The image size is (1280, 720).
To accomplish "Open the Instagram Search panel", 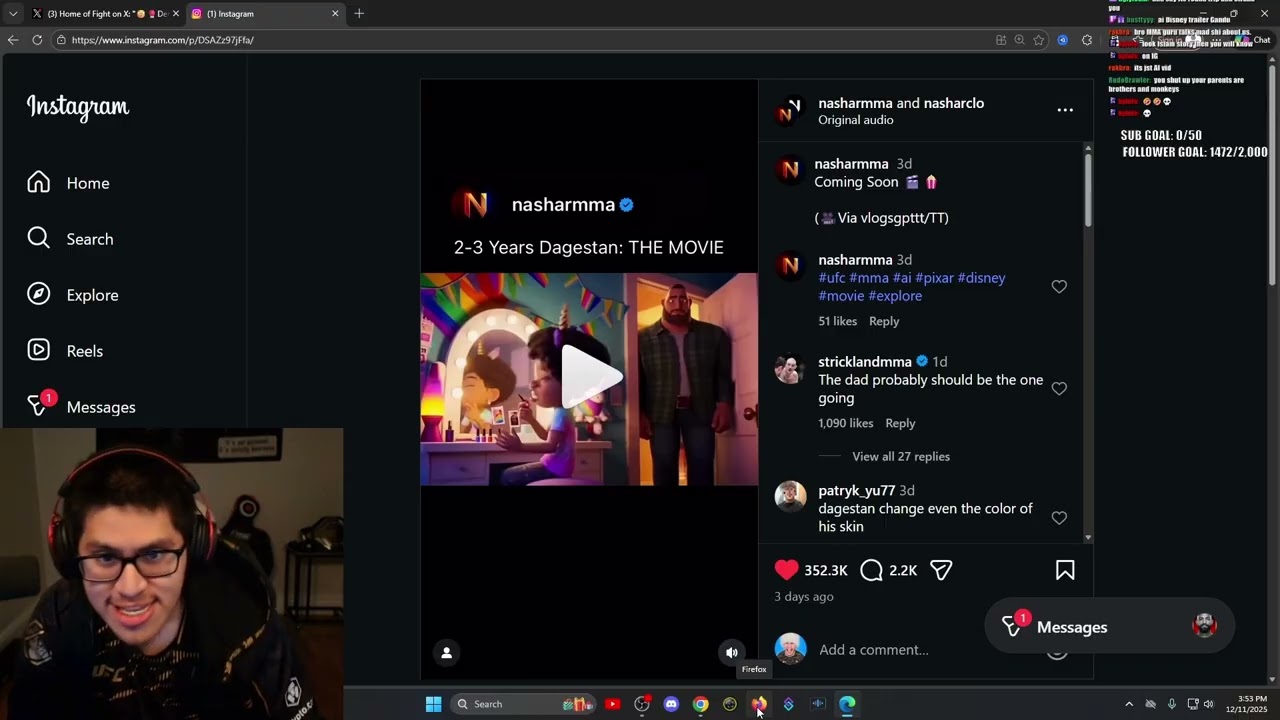I will pyautogui.click(x=70, y=239).
